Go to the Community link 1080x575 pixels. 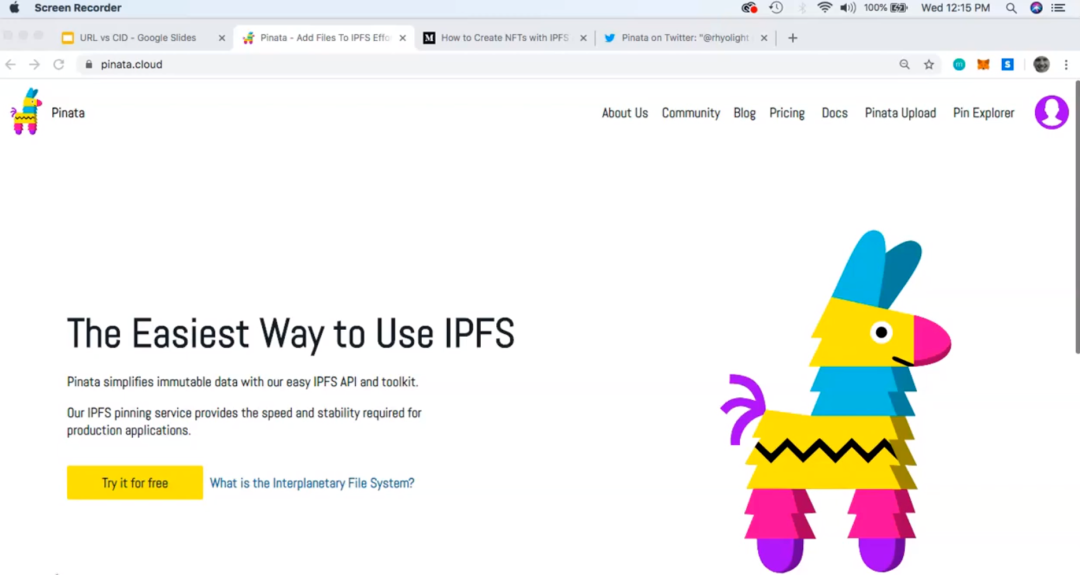[691, 113]
